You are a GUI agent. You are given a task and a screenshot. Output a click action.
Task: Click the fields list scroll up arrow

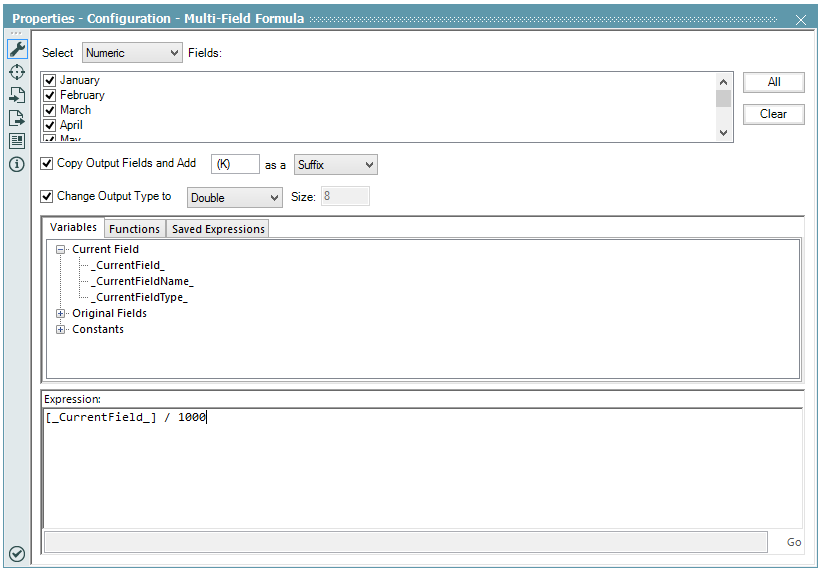723,82
